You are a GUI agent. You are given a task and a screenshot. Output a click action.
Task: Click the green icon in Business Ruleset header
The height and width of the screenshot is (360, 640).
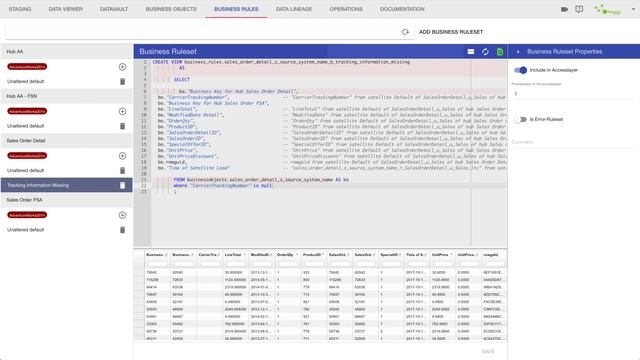coord(500,52)
